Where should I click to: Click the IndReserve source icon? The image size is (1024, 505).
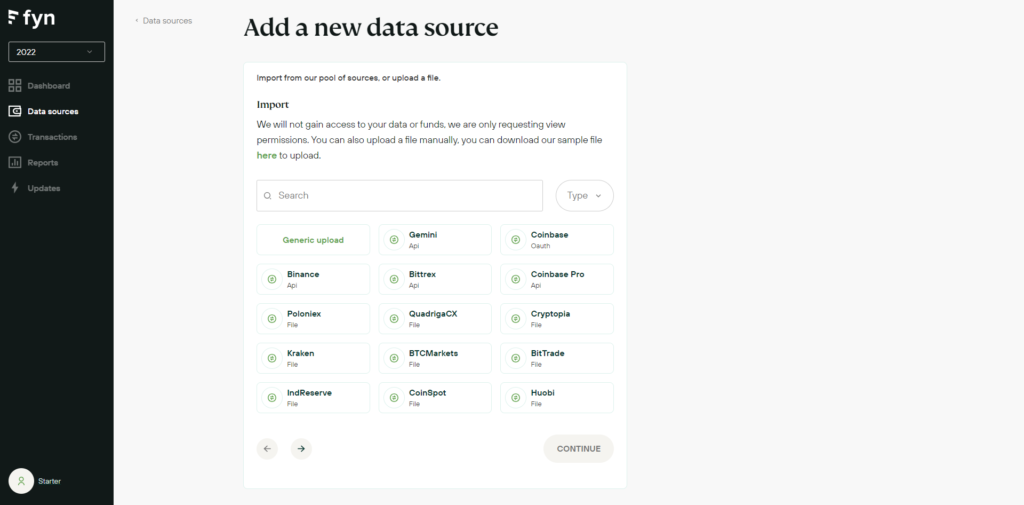coord(272,397)
